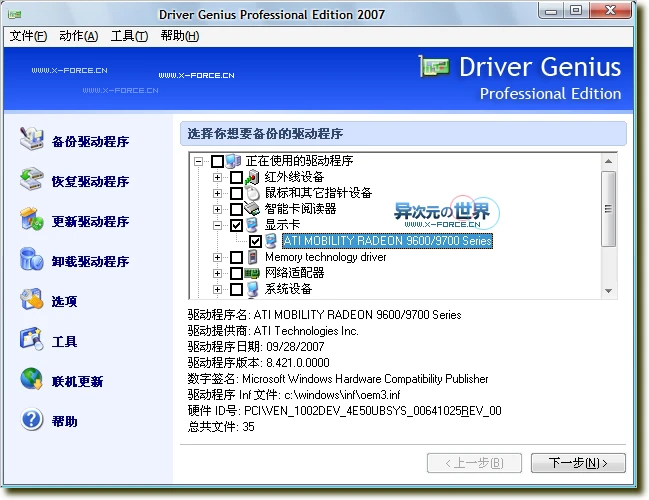This screenshot has width=649, height=500.
Task: Click the tree scroll up arrow
Action: (x=608, y=161)
